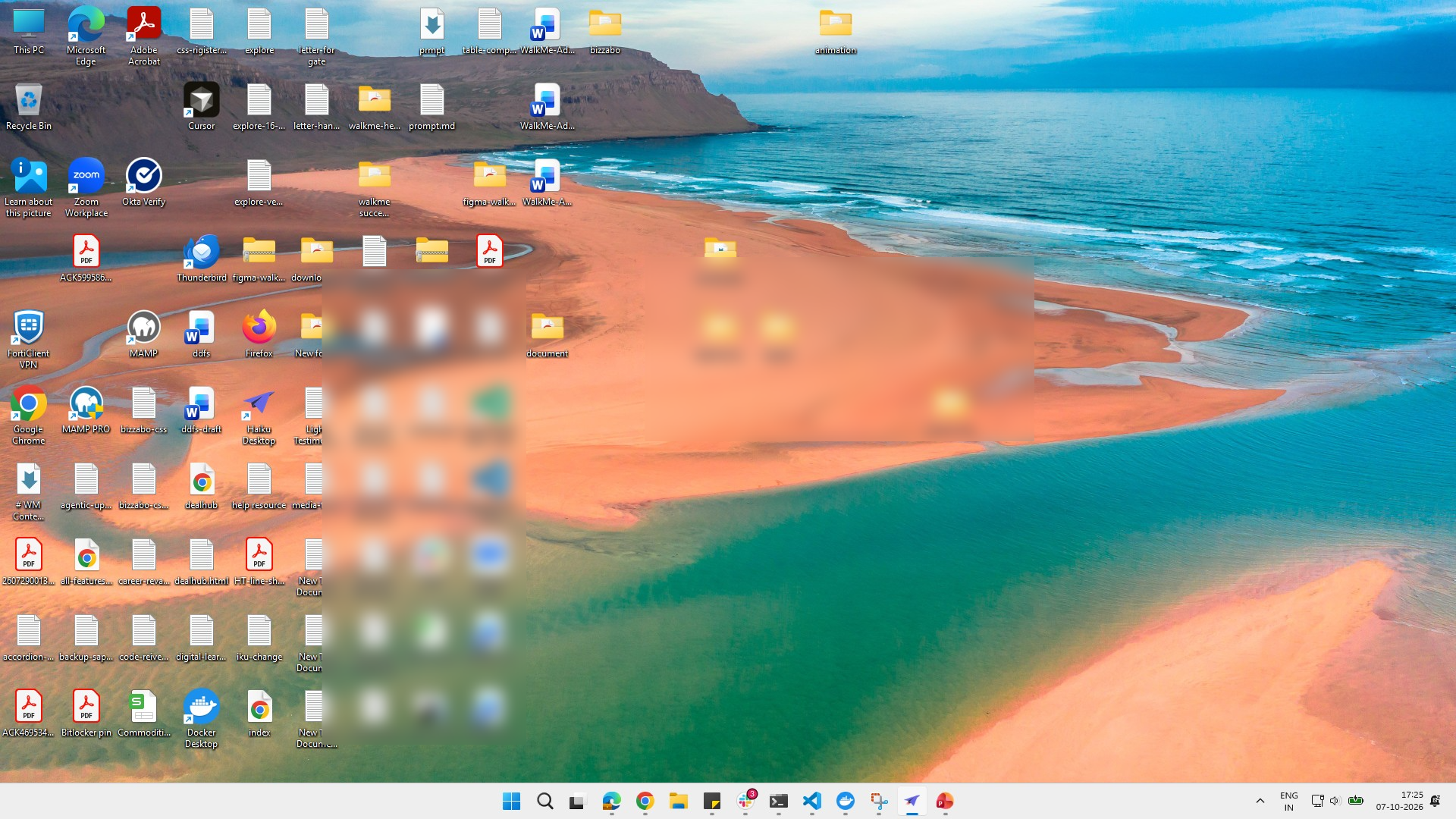The image size is (1456, 819).
Task: Select the Firefox desktop icon
Action: [259, 334]
